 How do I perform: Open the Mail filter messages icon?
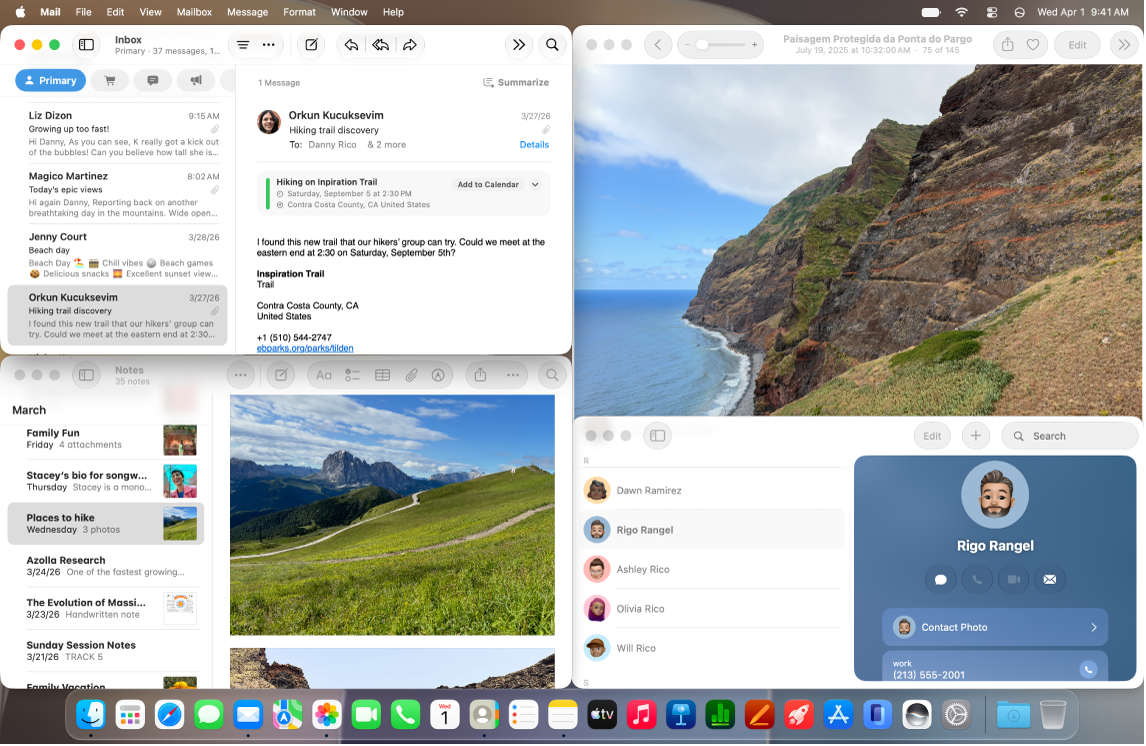pos(243,45)
